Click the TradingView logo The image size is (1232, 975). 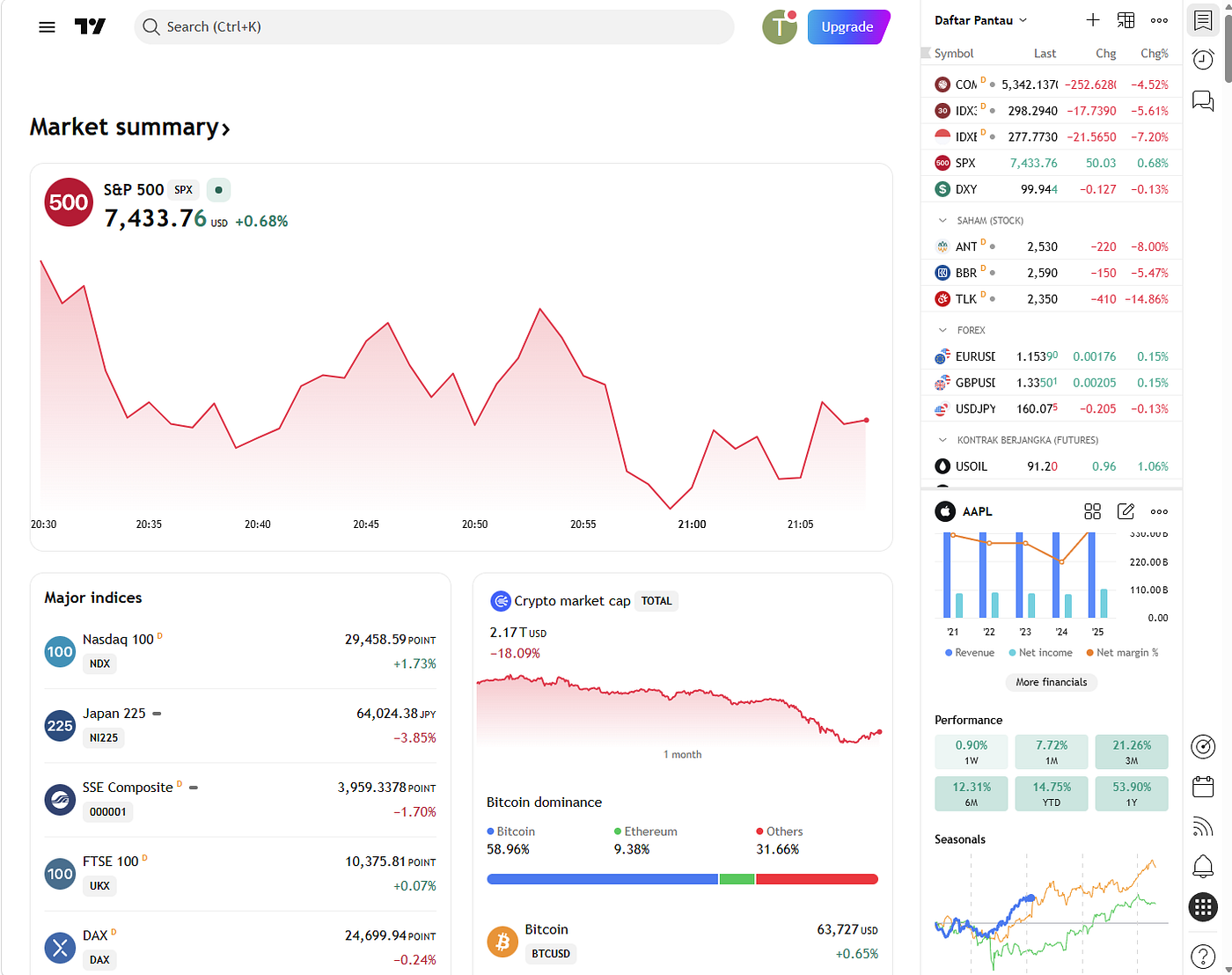tap(90, 27)
